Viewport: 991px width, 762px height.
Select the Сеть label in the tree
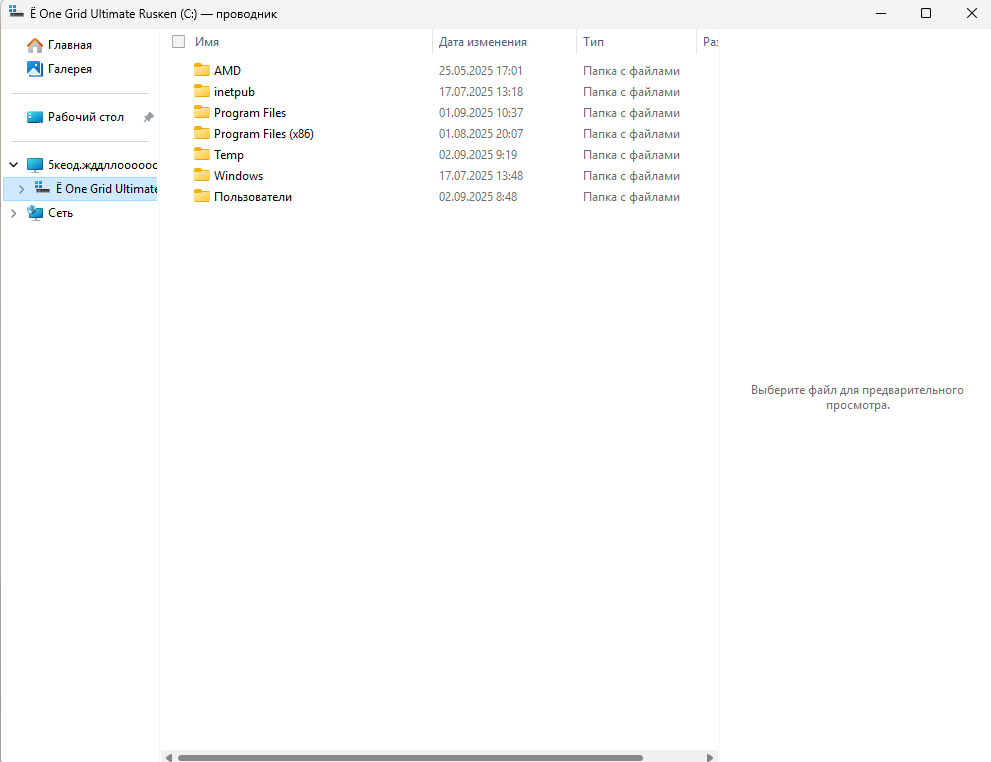[61, 213]
